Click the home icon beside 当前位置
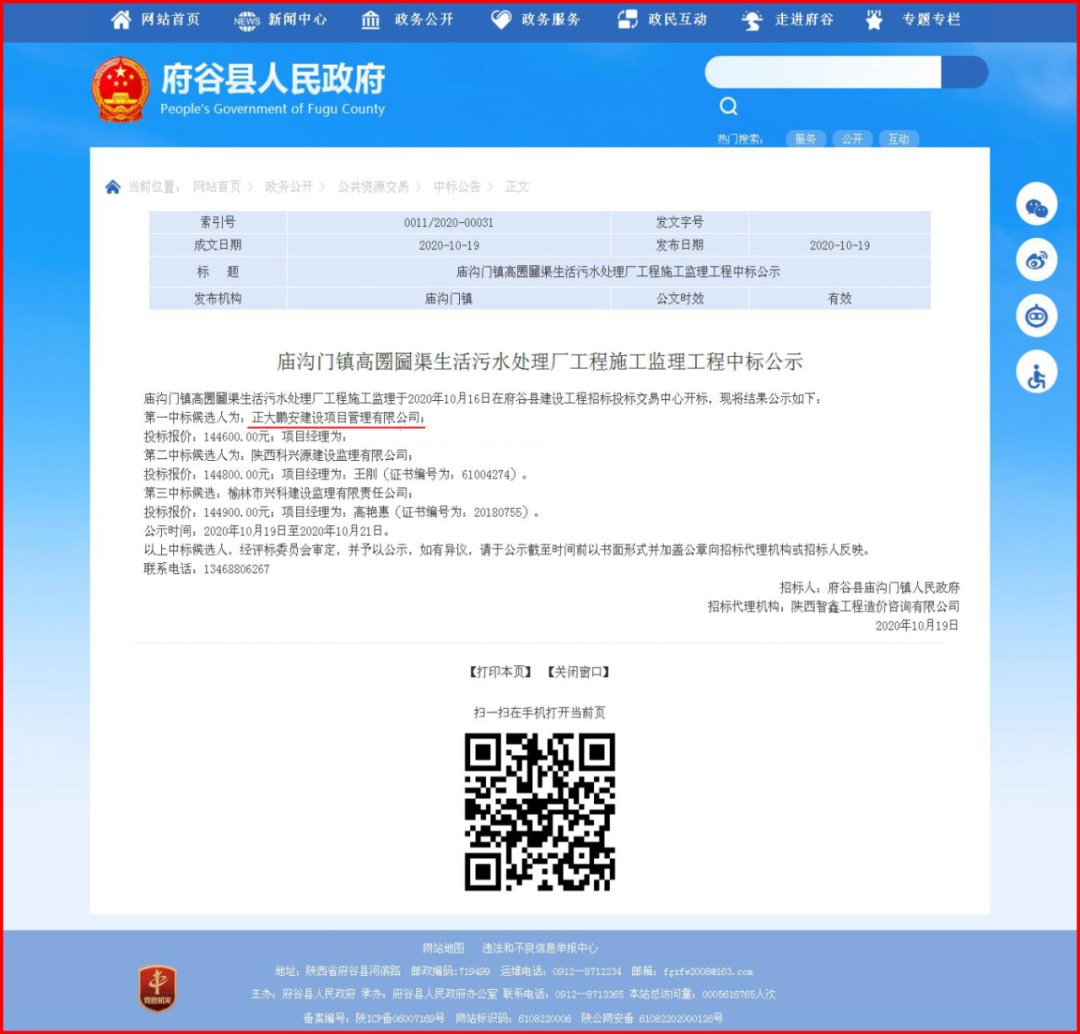Screen dimensions: 1080x1034 (x=113, y=187)
